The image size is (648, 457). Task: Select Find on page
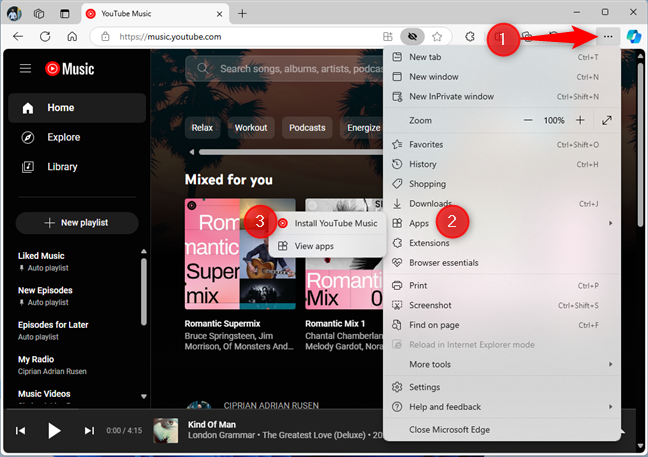point(502,325)
